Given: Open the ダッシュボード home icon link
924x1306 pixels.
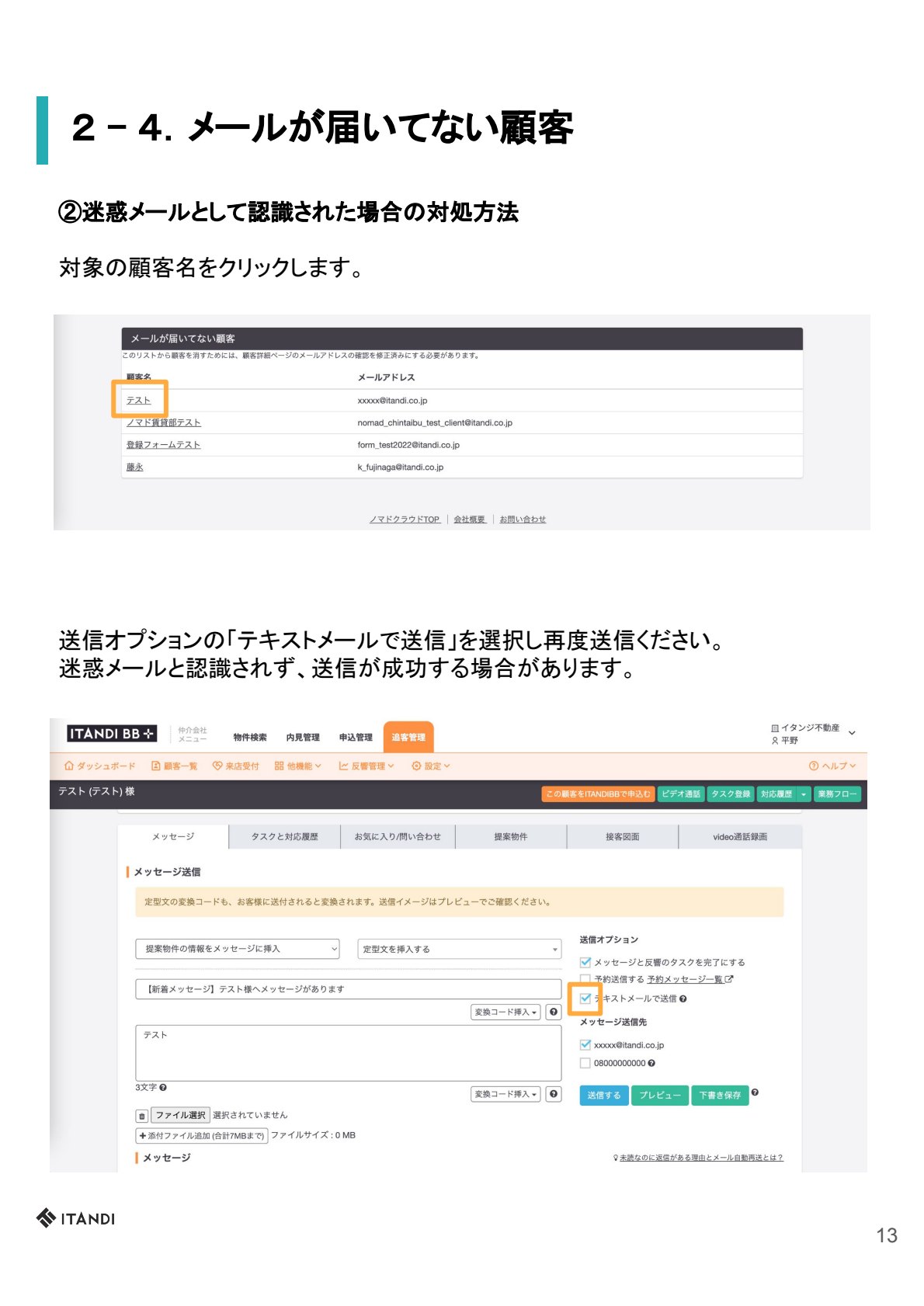Looking at the screenshot, I should pyautogui.click(x=99, y=766).
